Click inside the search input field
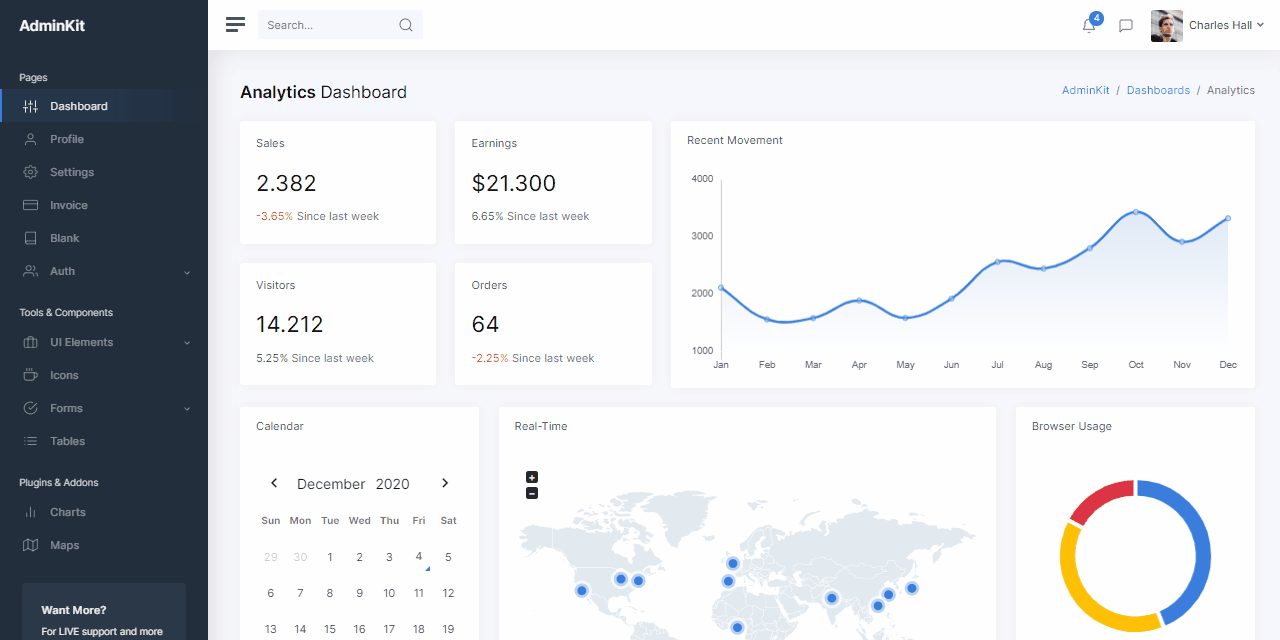1280x640 pixels. tap(330, 24)
